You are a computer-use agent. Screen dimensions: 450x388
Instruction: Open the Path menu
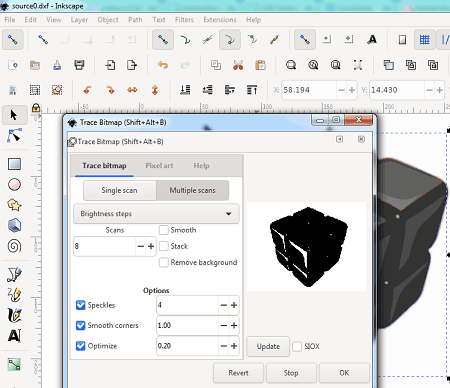point(135,20)
